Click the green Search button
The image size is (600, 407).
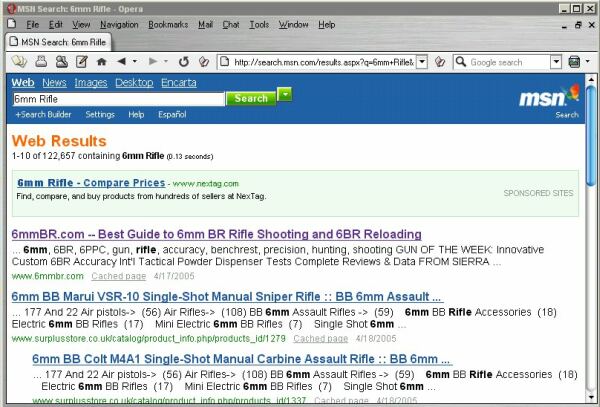point(251,98)
